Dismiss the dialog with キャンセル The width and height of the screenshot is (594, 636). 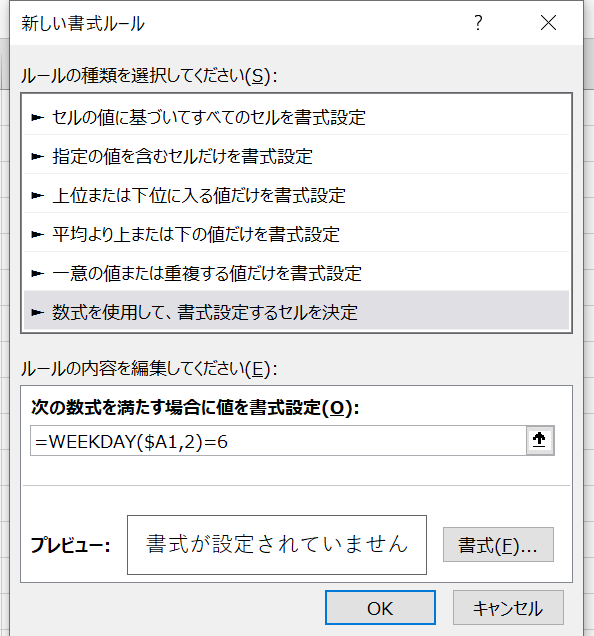(x=508, y=608)
